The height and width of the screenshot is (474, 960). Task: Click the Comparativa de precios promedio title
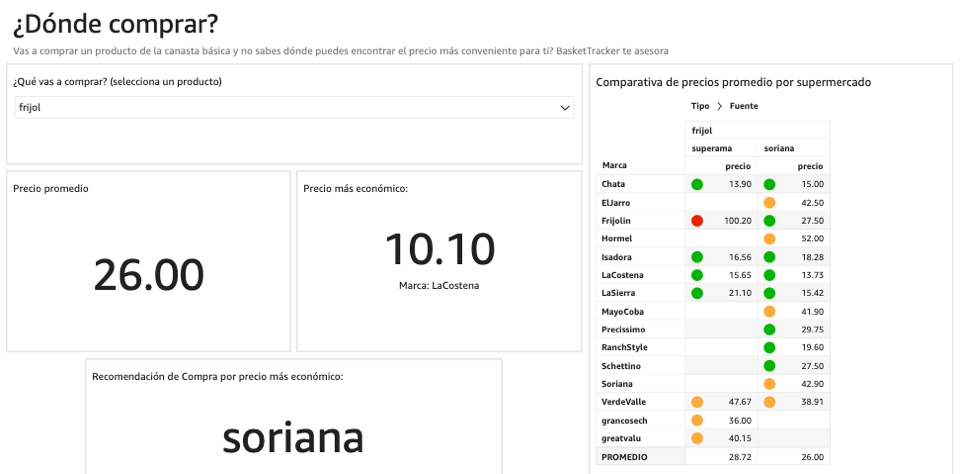[733, 82]
